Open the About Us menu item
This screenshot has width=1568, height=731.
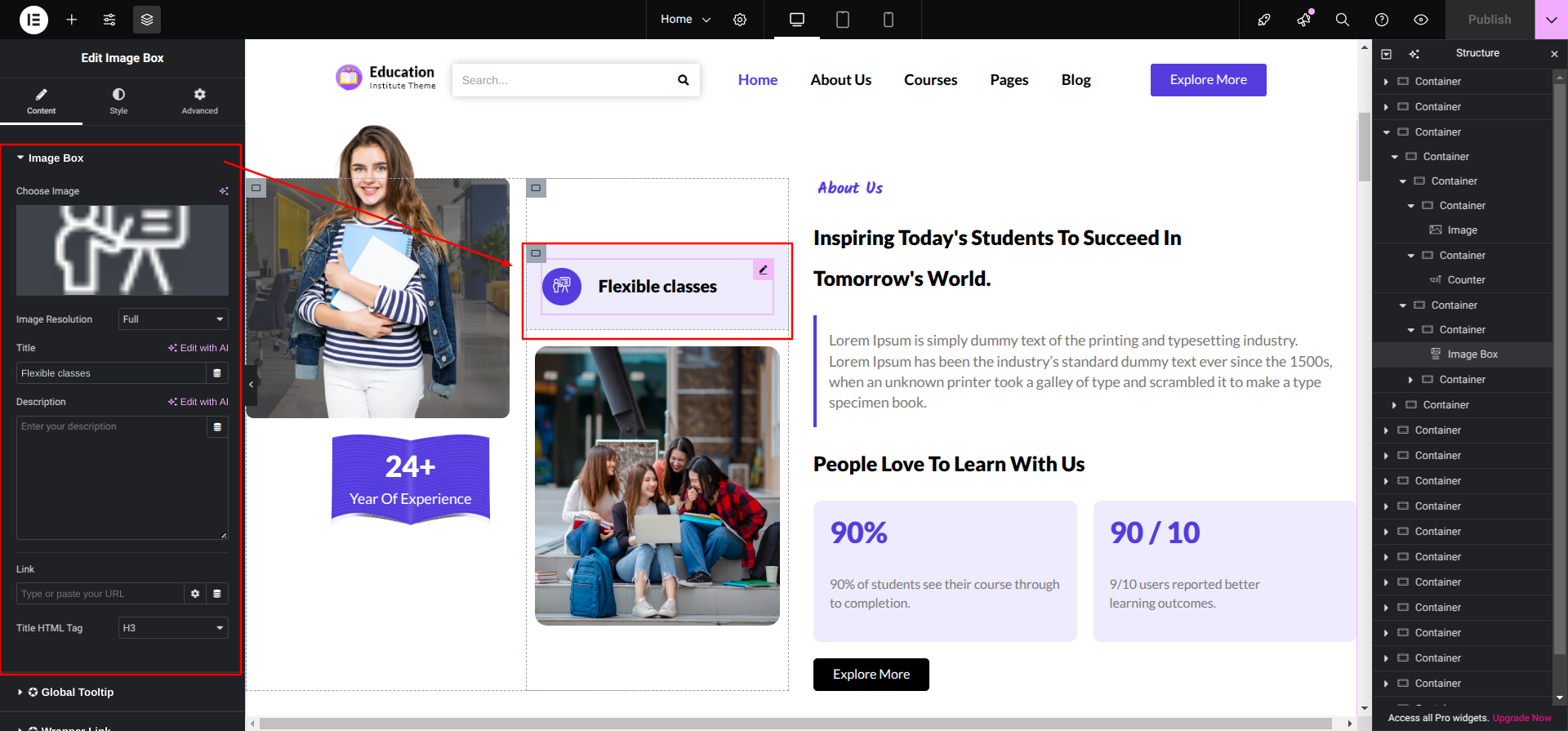[x=840, y=80]
